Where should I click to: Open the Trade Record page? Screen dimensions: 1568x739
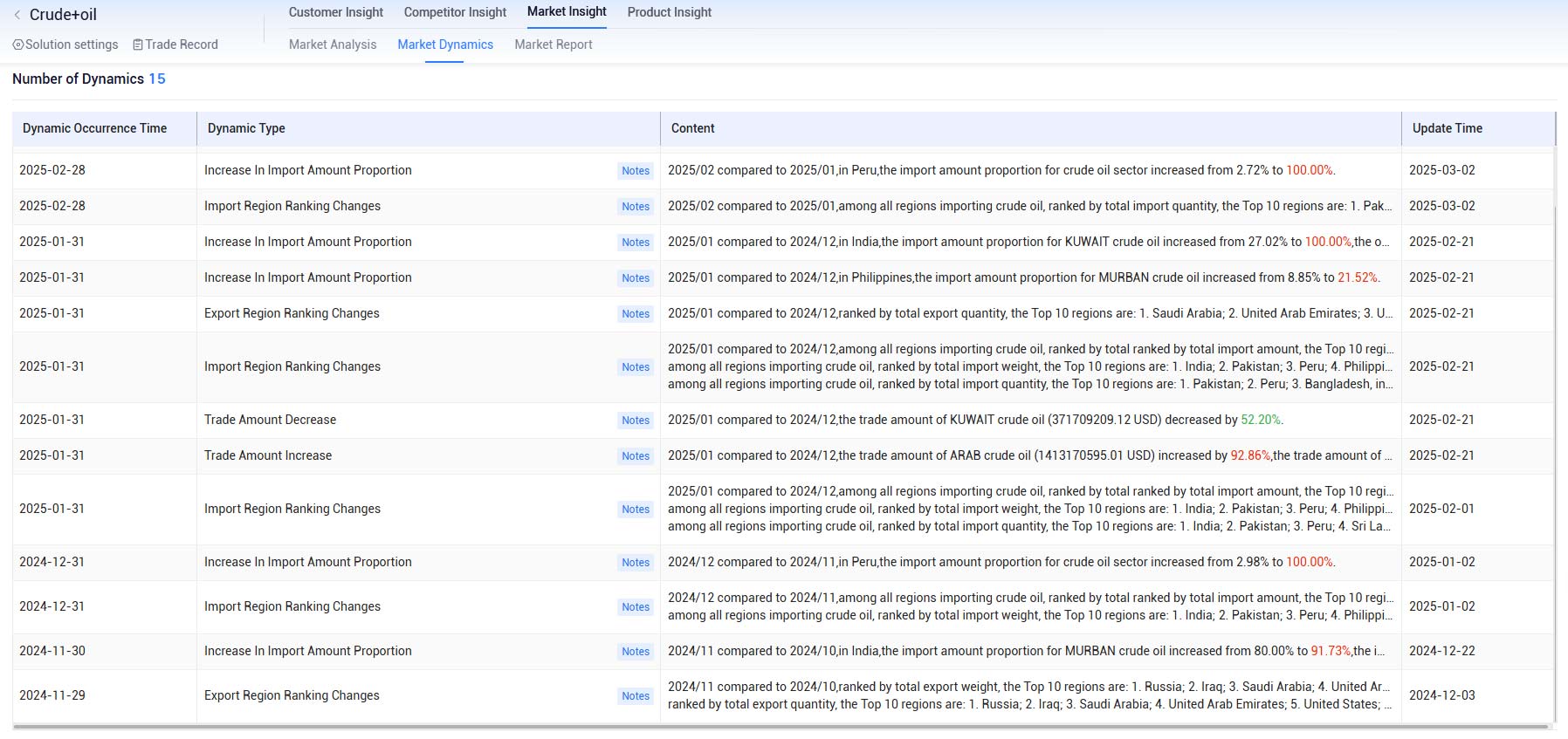pyautogui.click(x=175, y=44)
